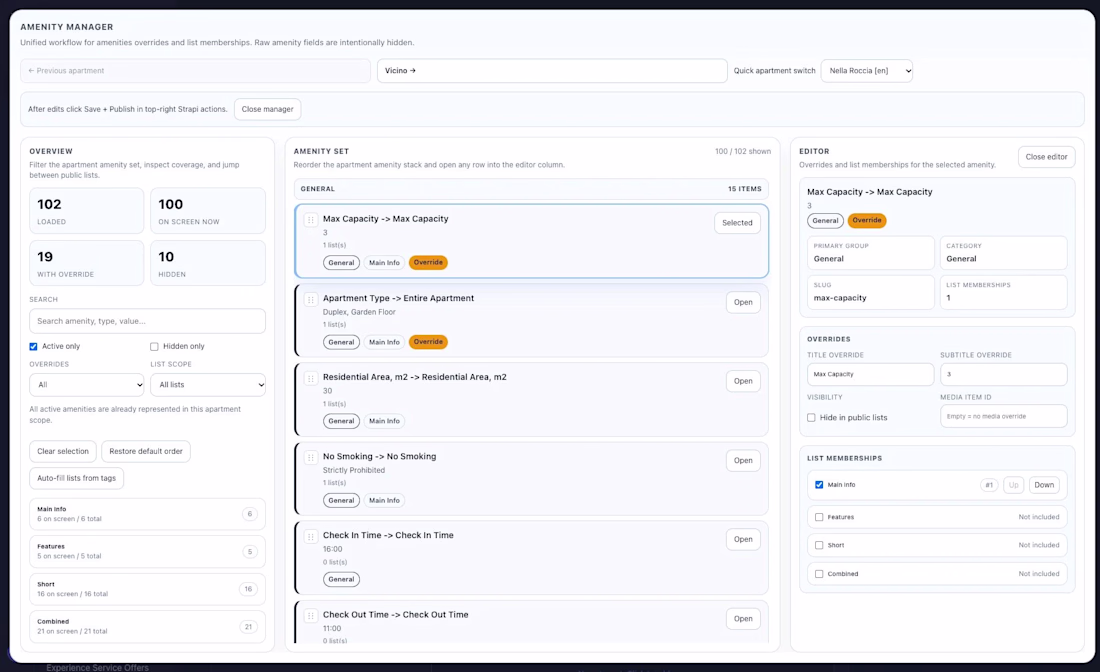
Task: Click the Override tag on Apartment Type row
Action: click(428, 342)
